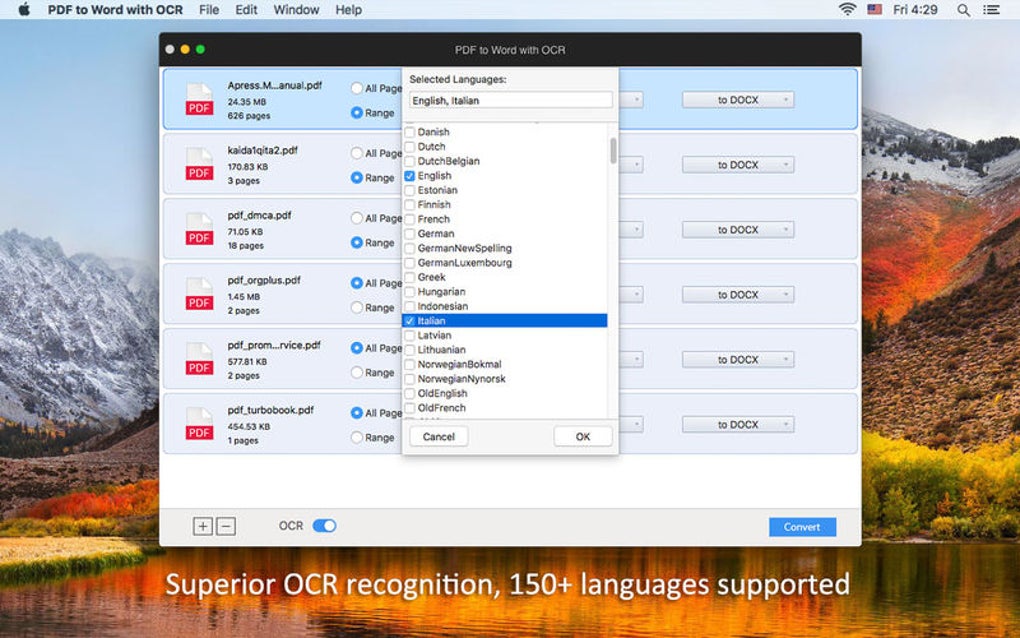The image size is (1020, 638).
Task: Remove a file with the minus icon
Action: click(226, 526)
